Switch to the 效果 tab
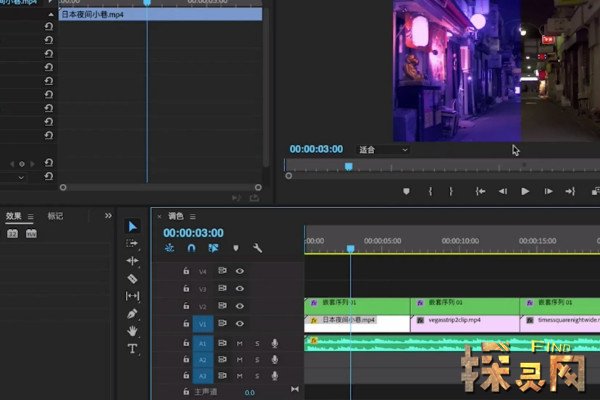 14,216
